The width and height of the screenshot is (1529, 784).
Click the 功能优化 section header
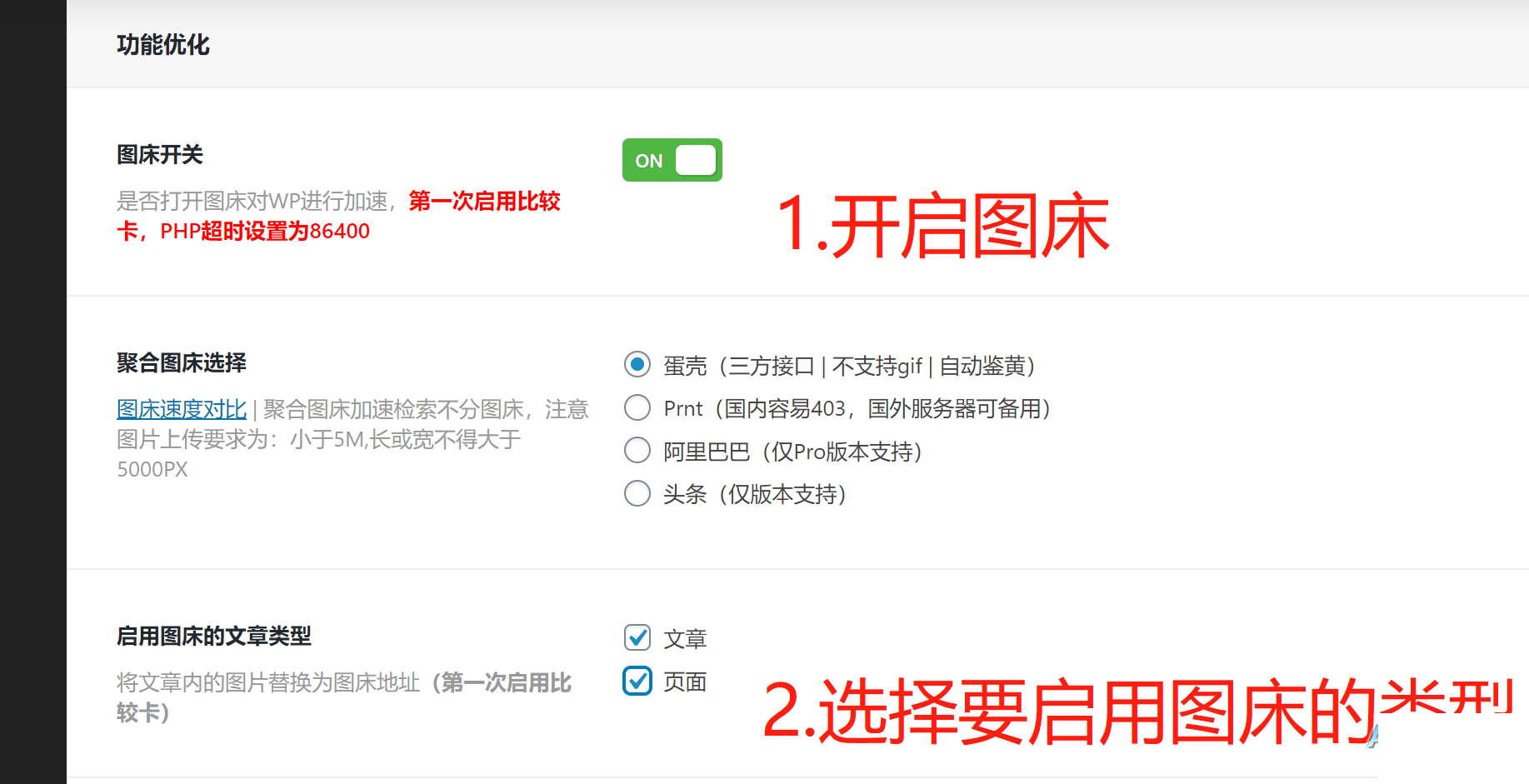pyautogui.click(x=163, y=44)
